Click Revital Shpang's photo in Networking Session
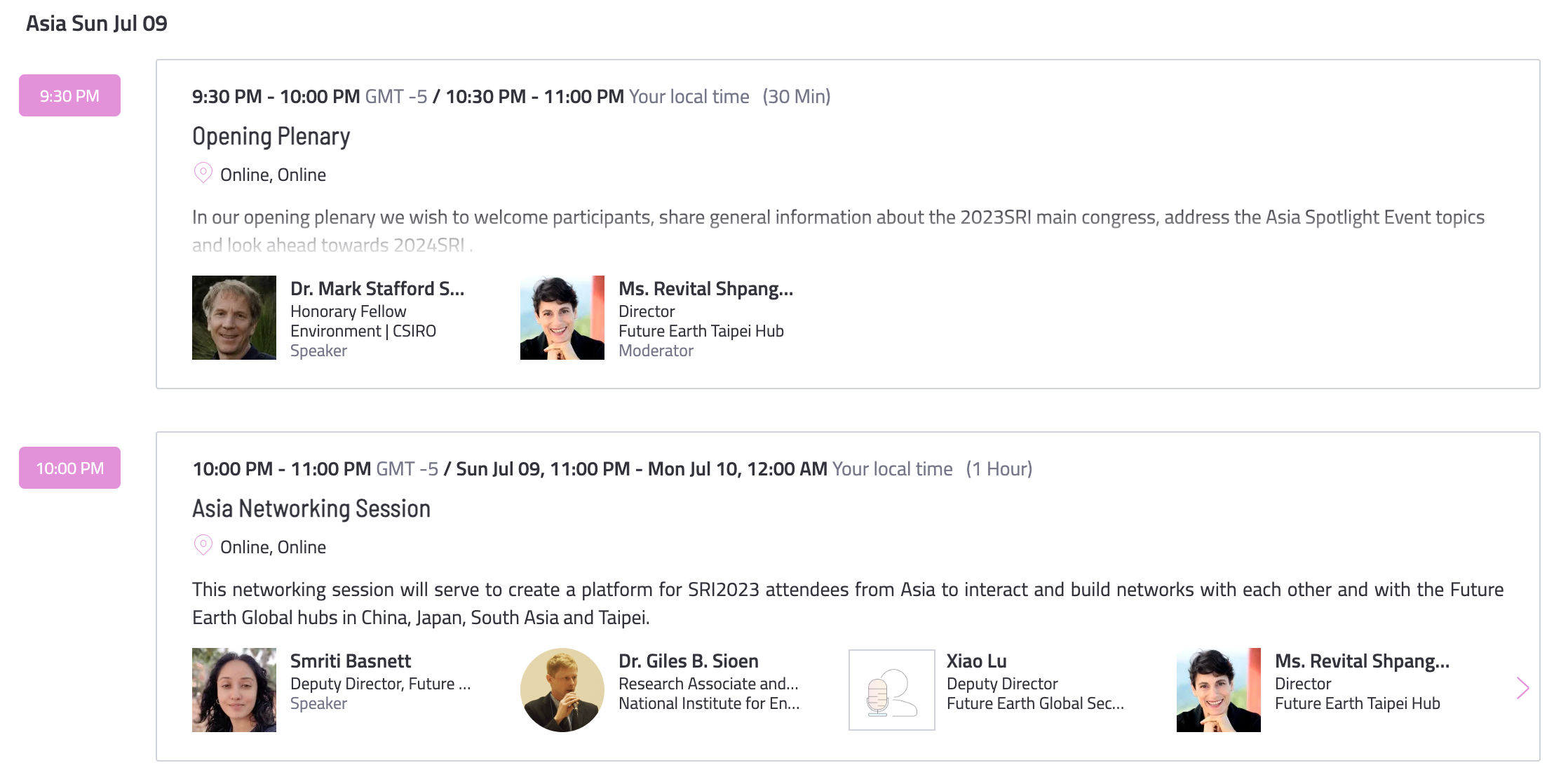The image size is (1561, 784). [1219, 690]
